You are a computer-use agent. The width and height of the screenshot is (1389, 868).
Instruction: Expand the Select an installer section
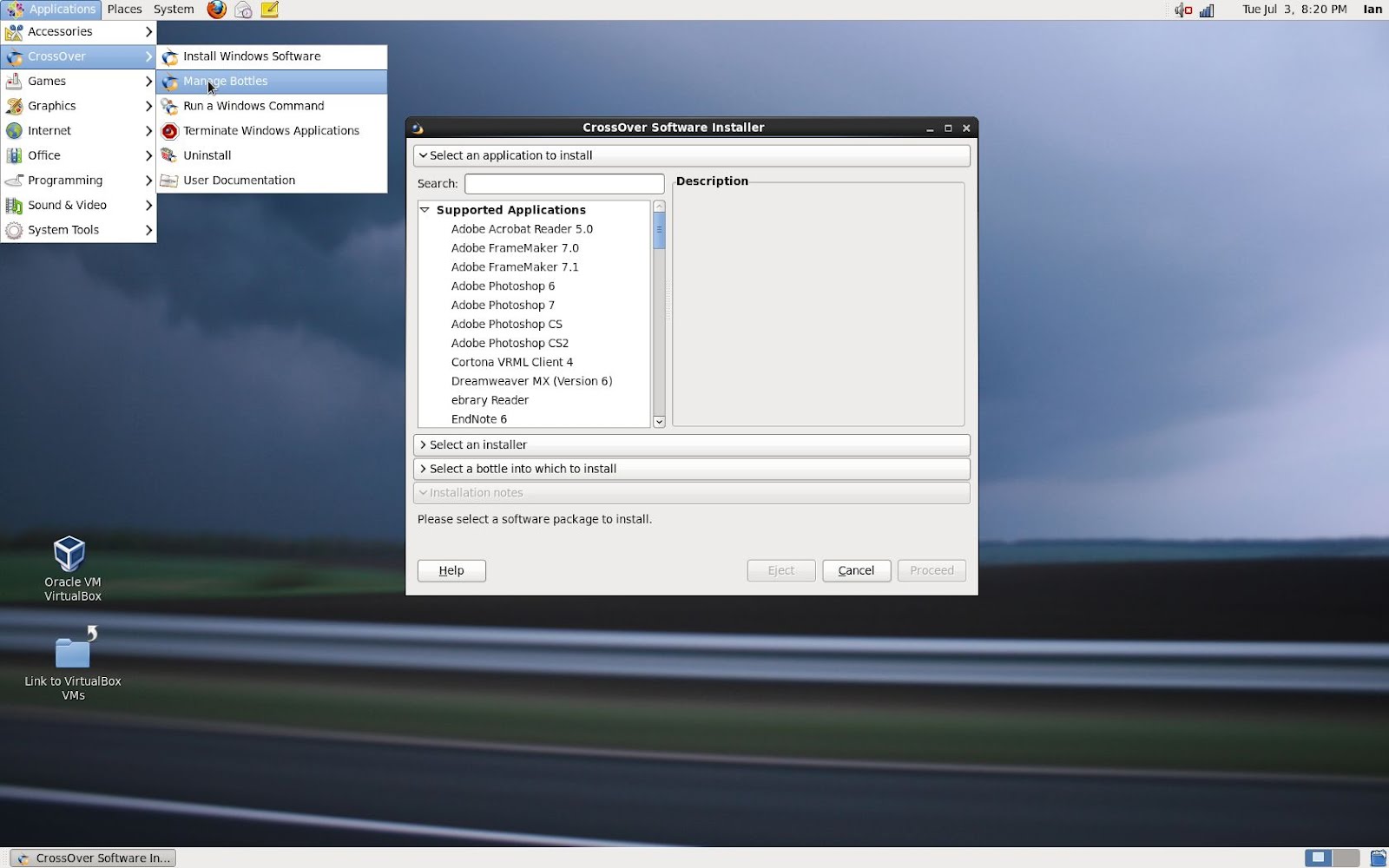692,444
